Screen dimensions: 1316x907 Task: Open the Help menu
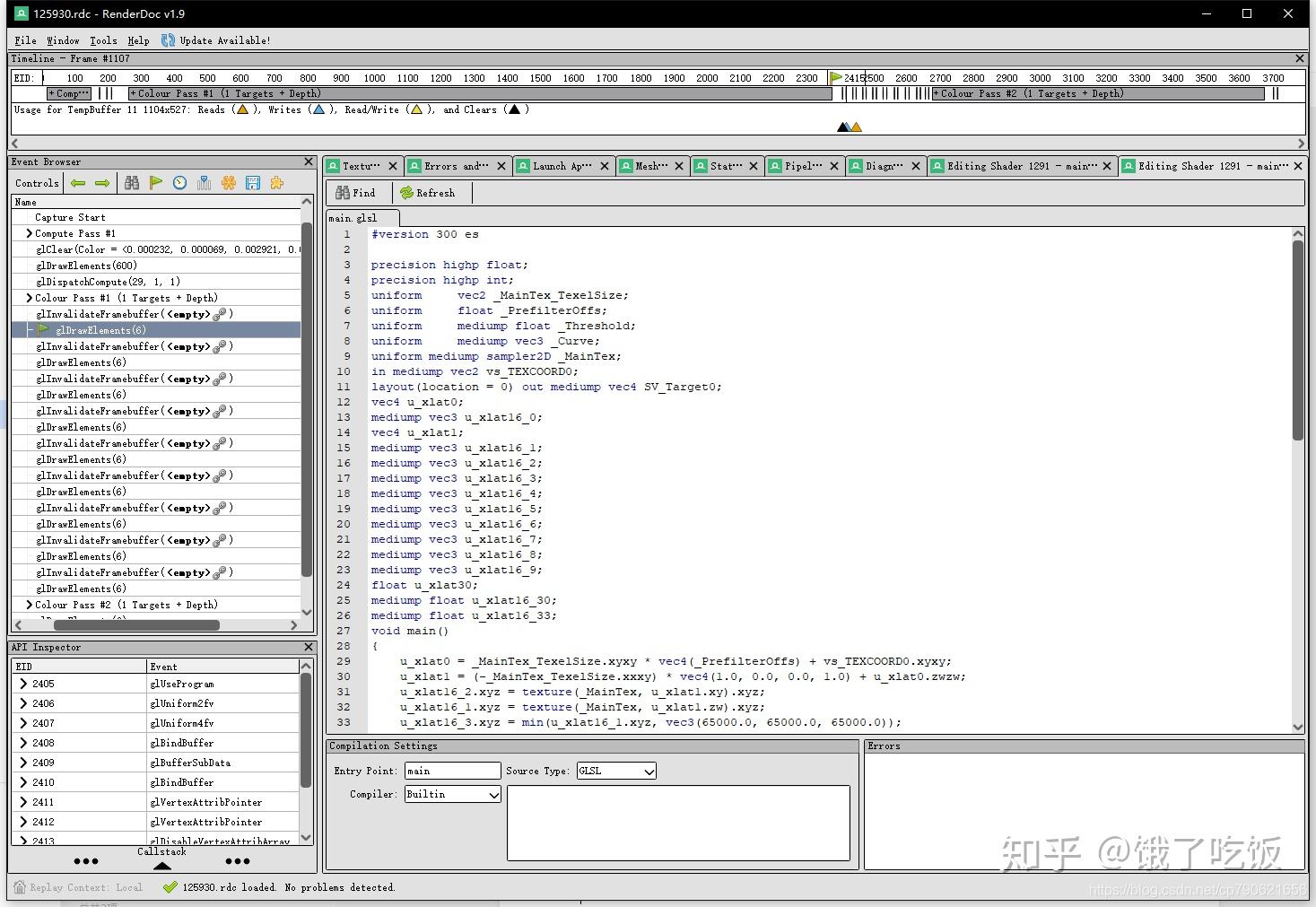click(138, 40)
